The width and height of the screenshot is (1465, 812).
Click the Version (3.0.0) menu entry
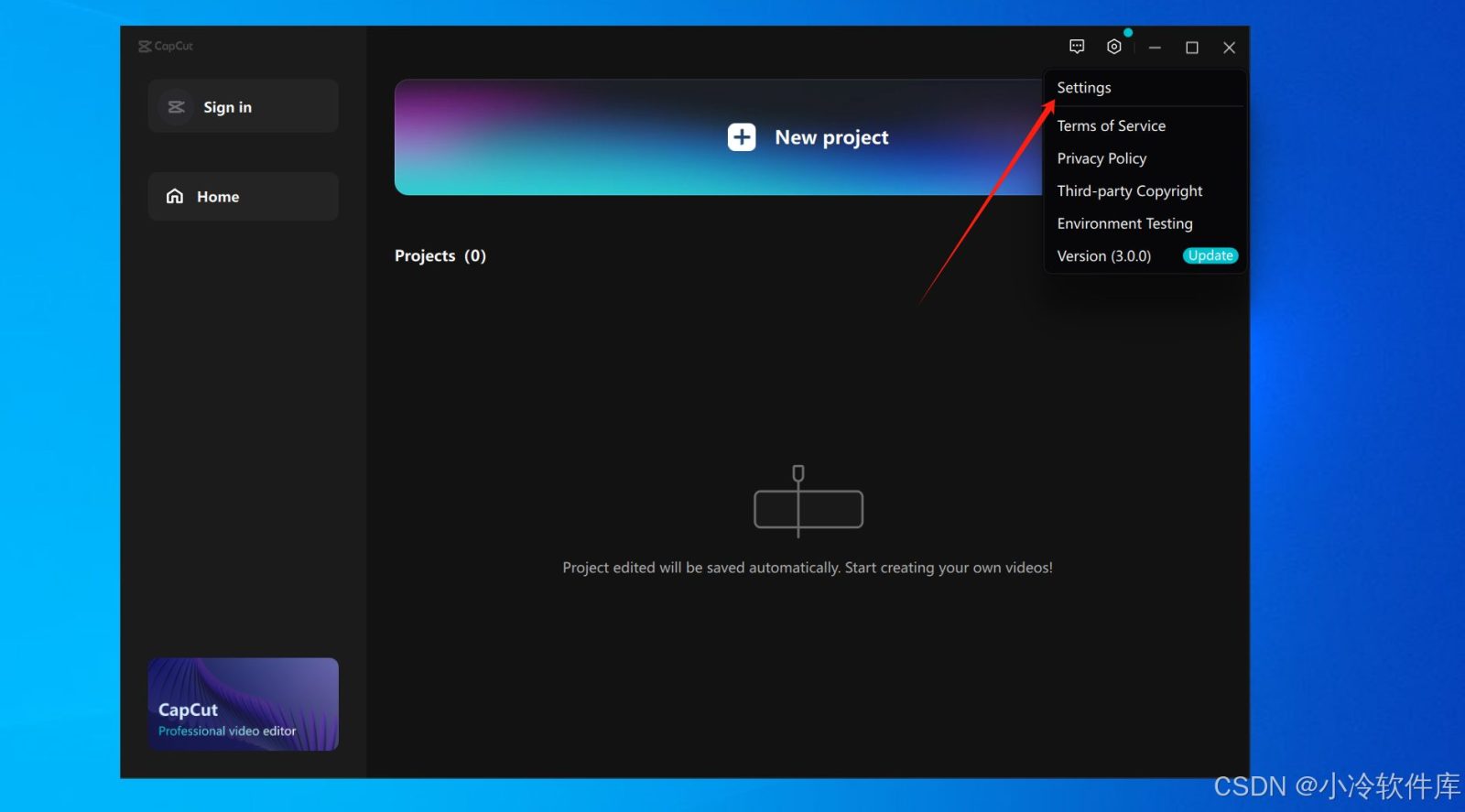pyautogui.click(x=1104, y=256)
